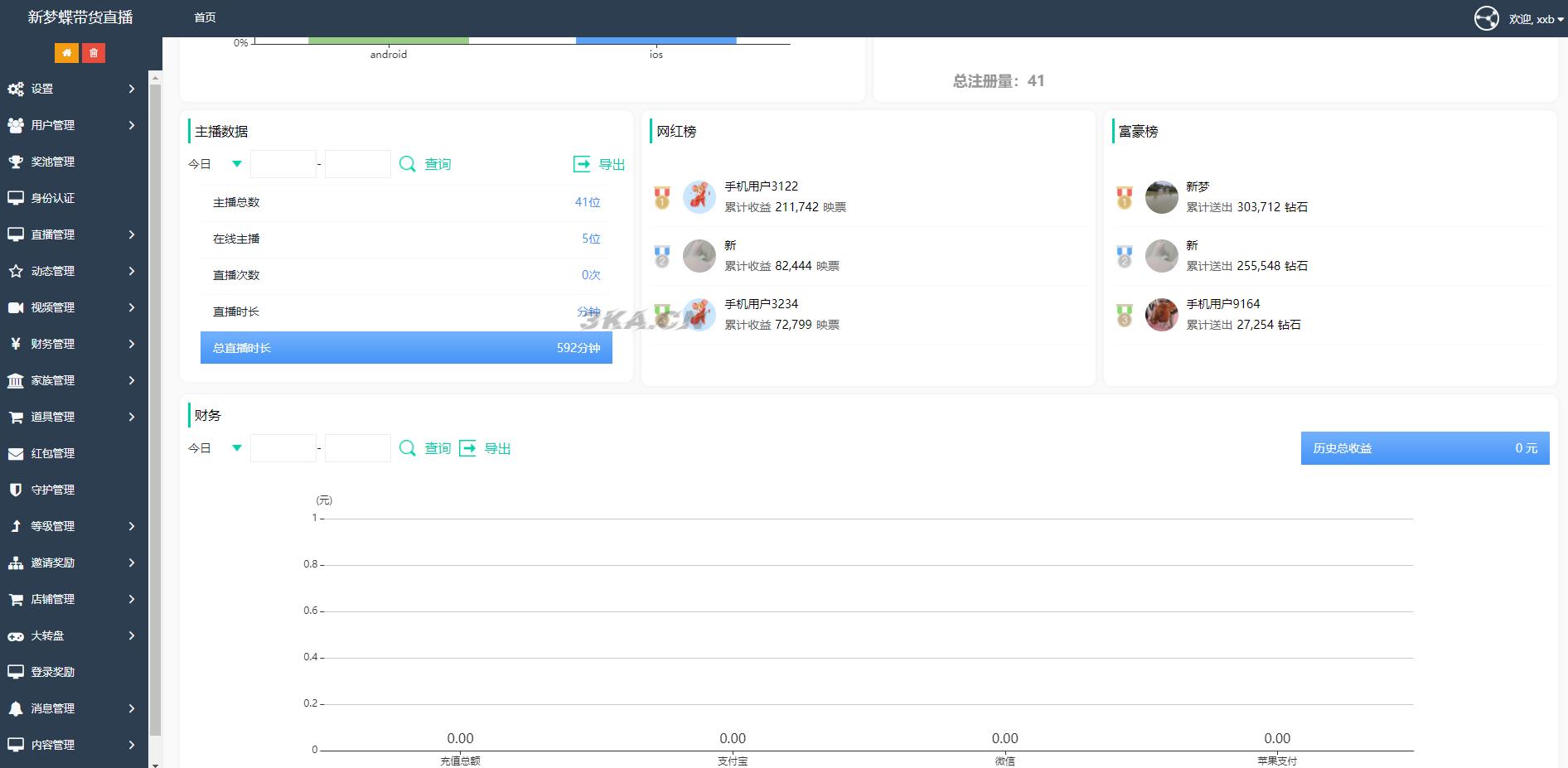Click the bank icon beside 家族管理
Image resolution: width=1568 pixels, height=768 pixels.
click(x=16, y=380)
